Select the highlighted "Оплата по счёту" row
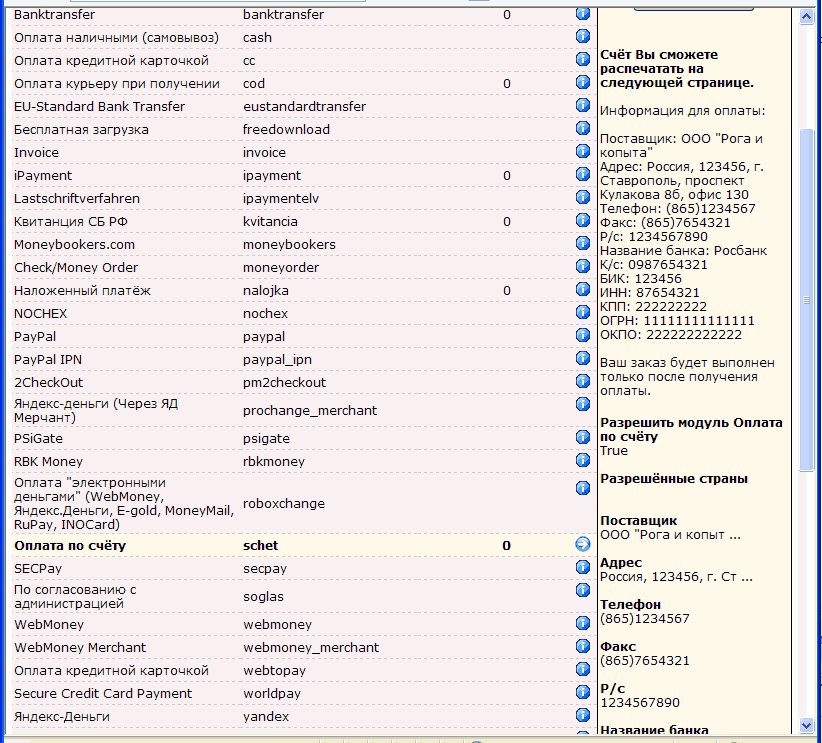Viewport: 822px width, 743px height. point(304,546)
